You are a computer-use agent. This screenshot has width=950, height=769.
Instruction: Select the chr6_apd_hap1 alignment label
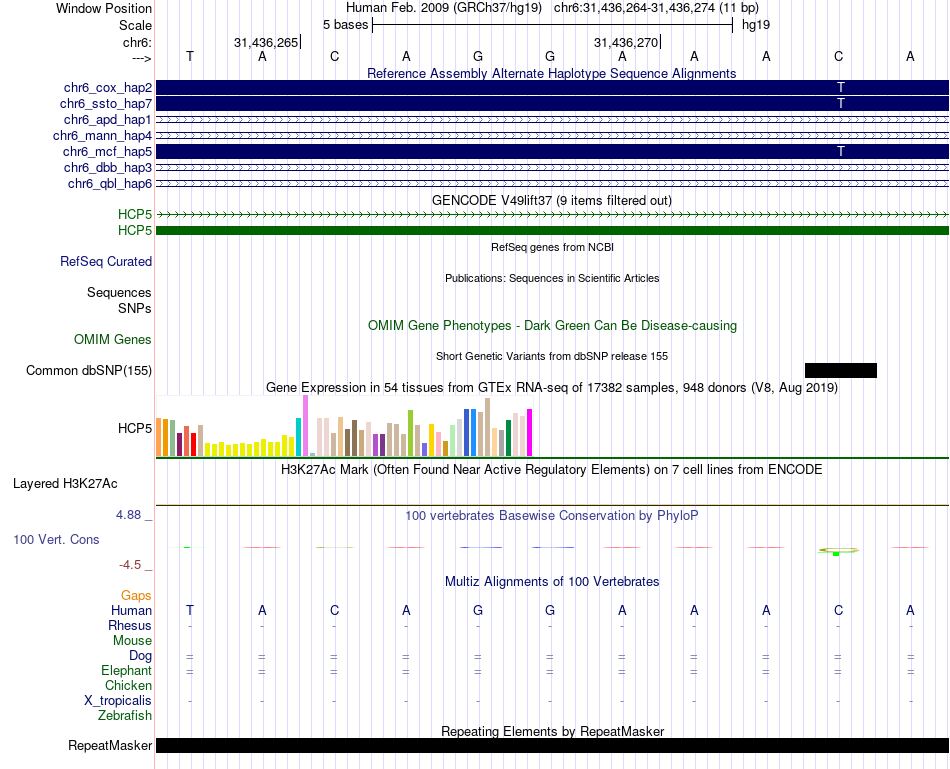108,119
